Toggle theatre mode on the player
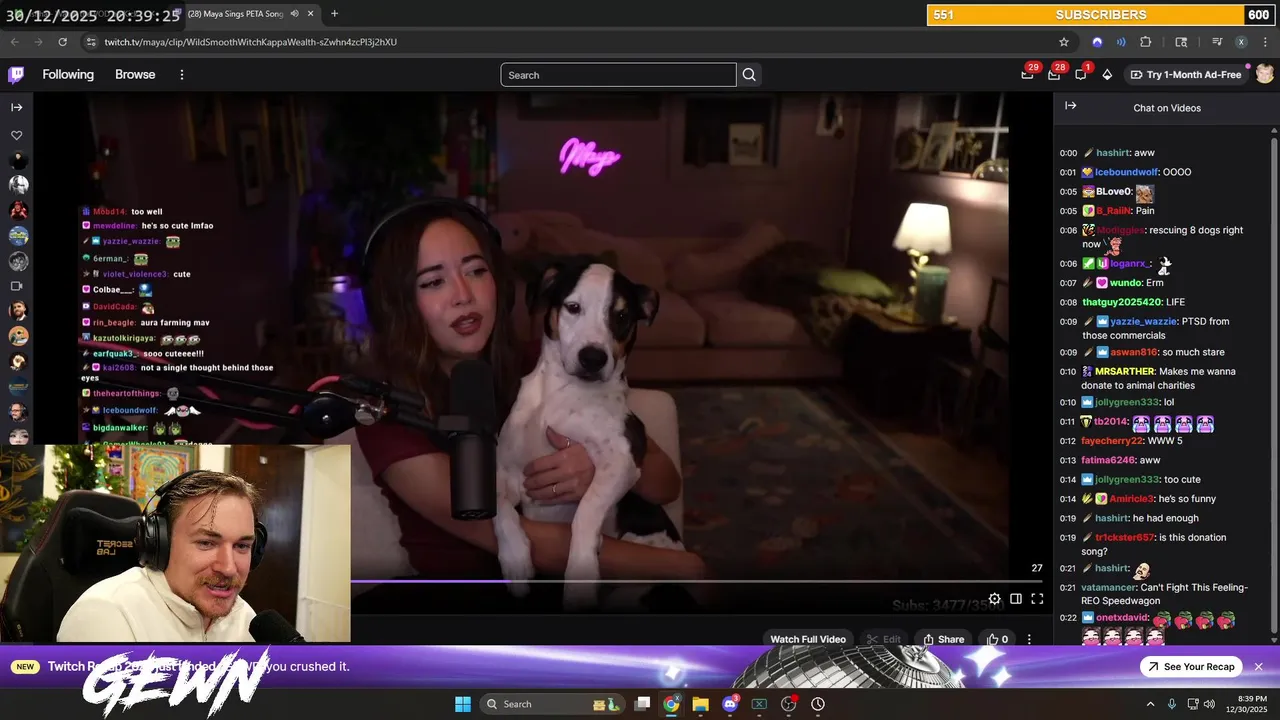Image resolution: width=1280 pixels, height=720 pixels. pos(1016,599)
